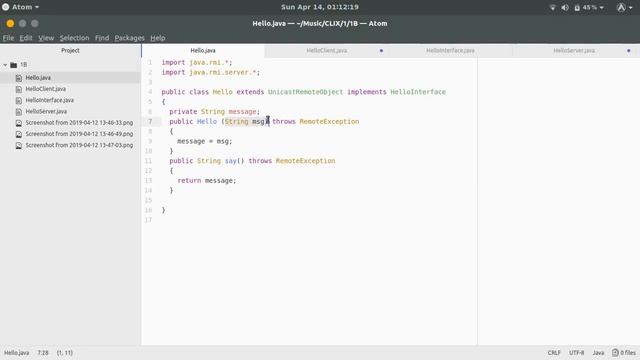Open the Find menu
The width and height of the screenshot is (640, 360).
click(102, 38)
